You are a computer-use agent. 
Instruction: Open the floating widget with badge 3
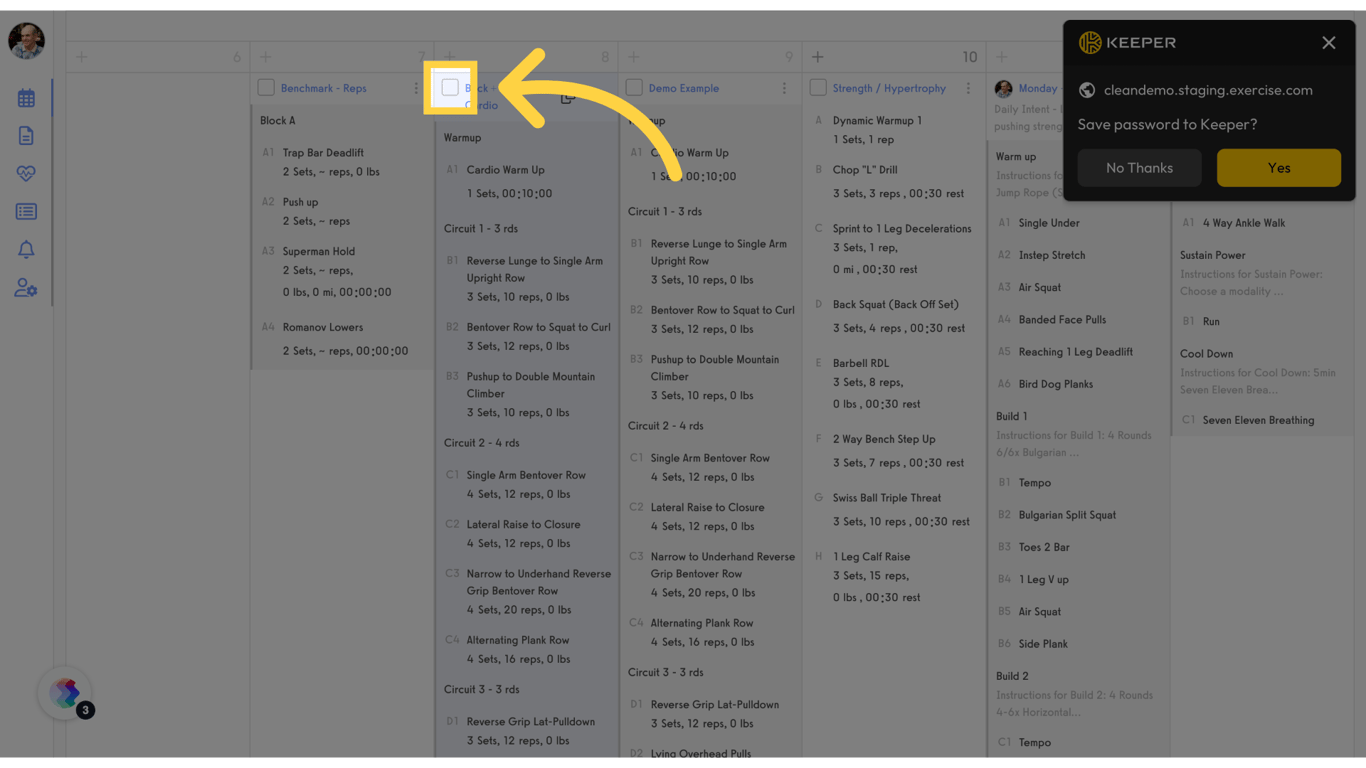[x=66, y=693]
